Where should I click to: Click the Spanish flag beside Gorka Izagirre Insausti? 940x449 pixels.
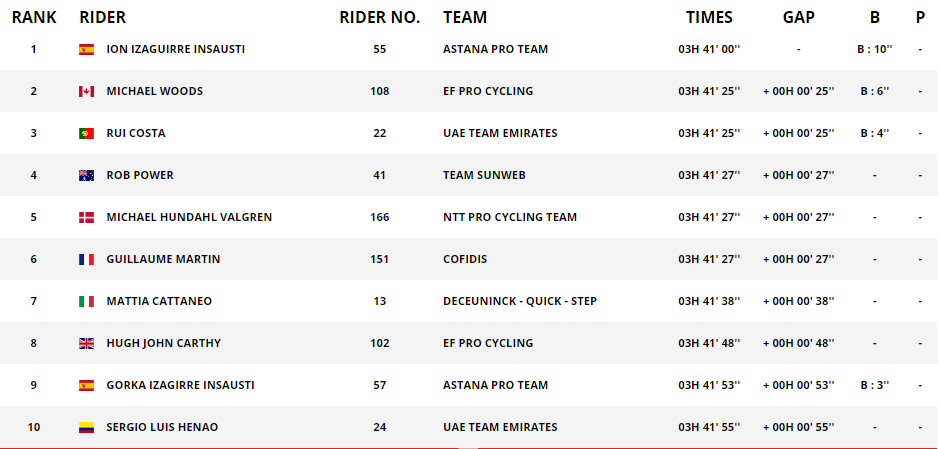pyautogui.click(x=86, y=385)
